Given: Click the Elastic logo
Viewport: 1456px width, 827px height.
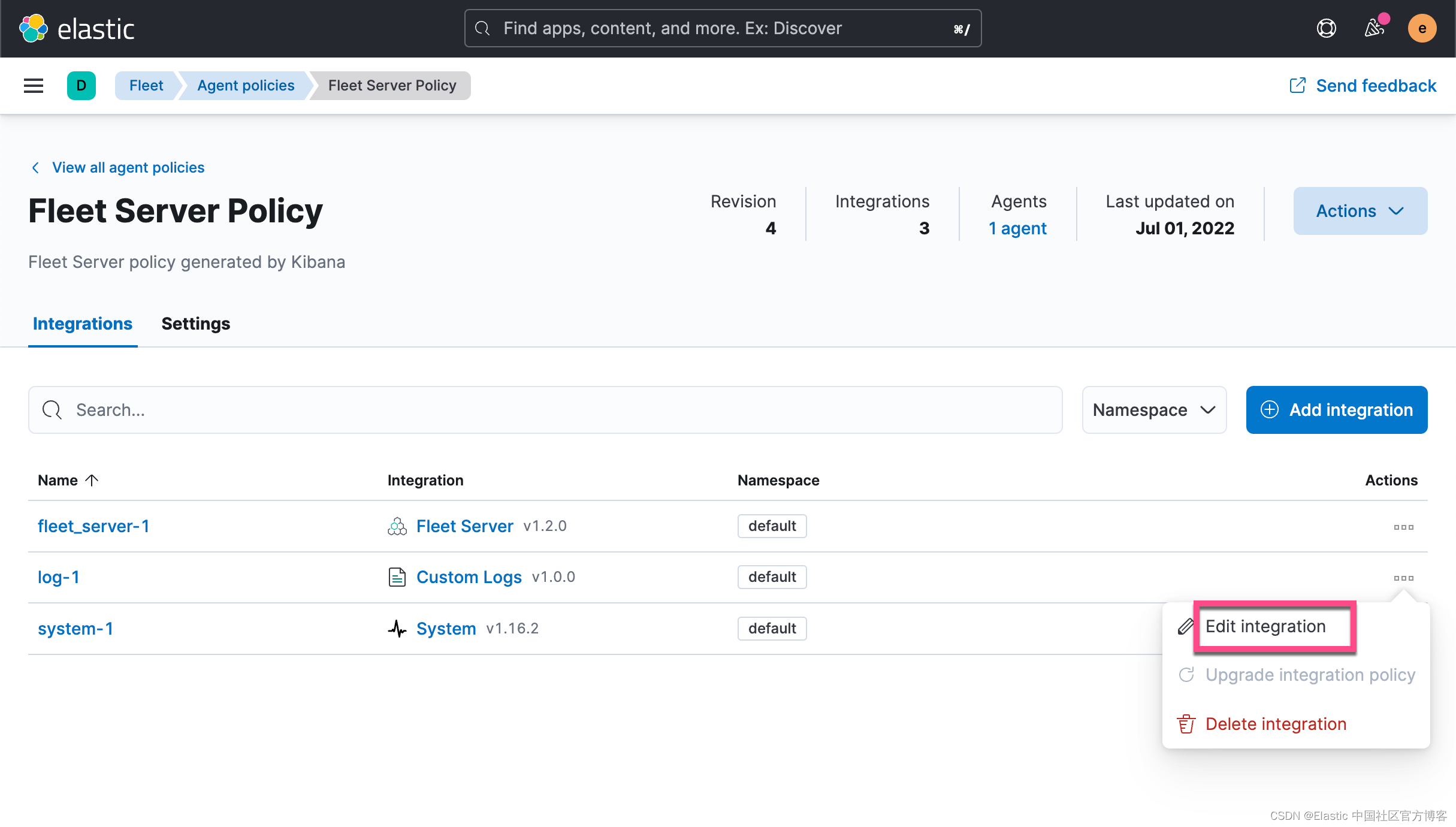Looking at the screenshot, I should coord(79,28).
